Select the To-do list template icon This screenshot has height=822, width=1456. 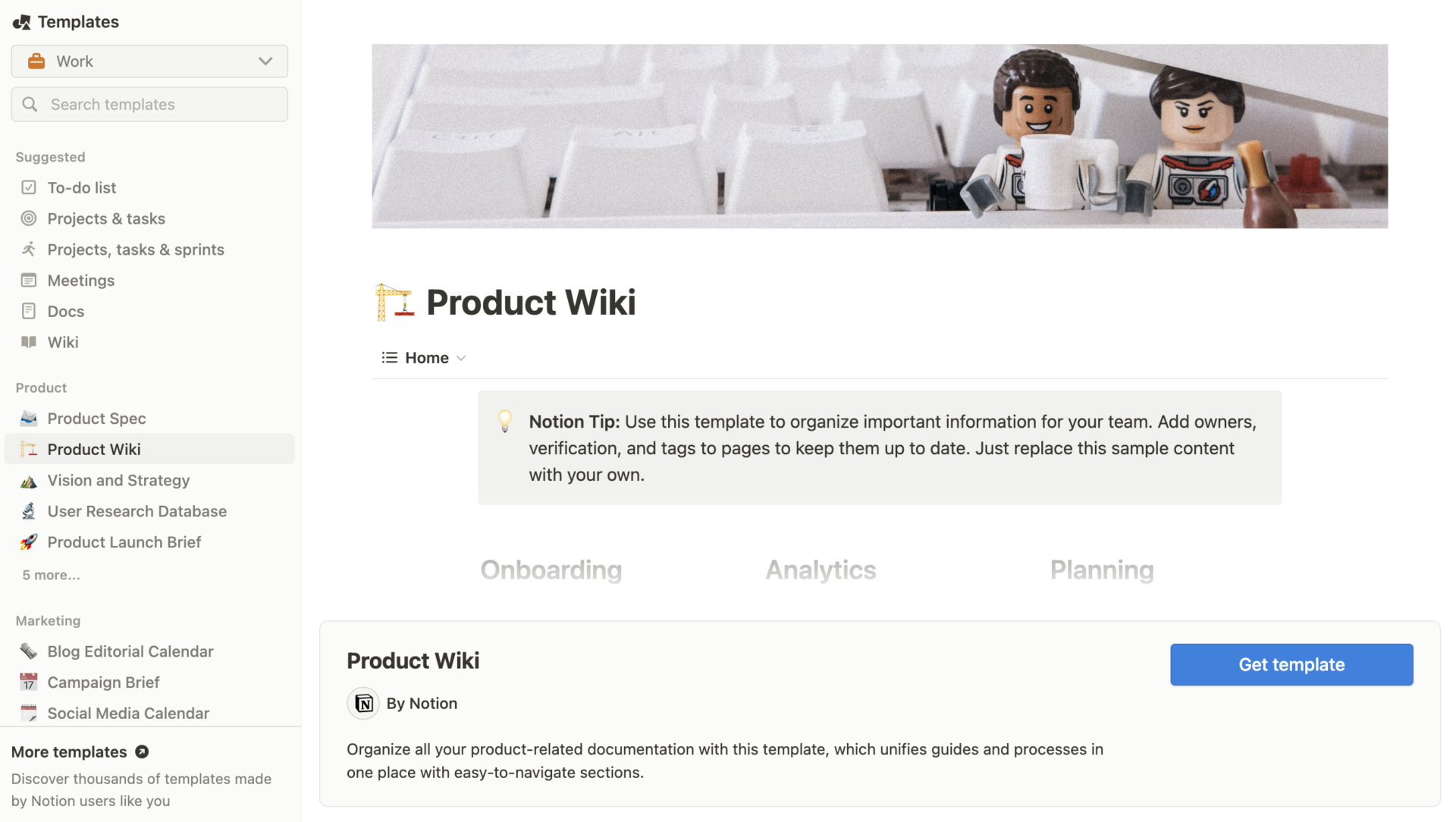[x=28, y=187]
